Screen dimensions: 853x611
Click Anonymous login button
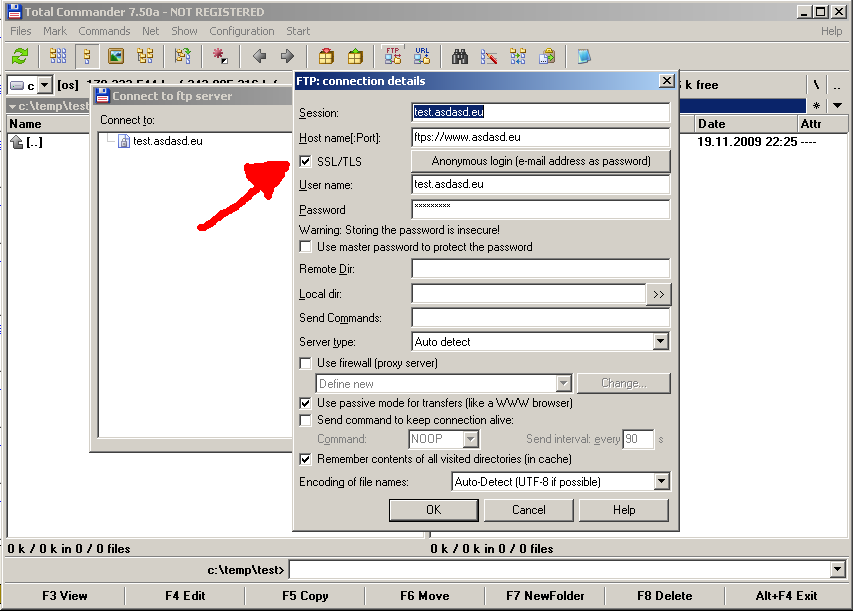point(541,161)
